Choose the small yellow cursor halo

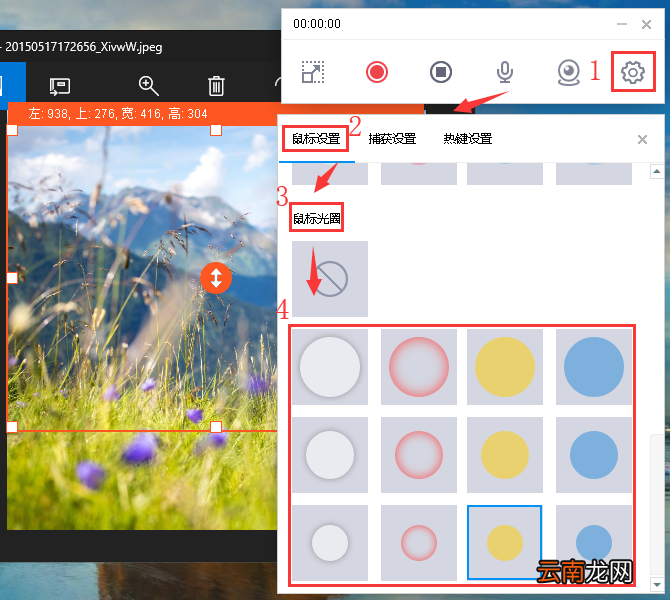click(x=505, y=543)
